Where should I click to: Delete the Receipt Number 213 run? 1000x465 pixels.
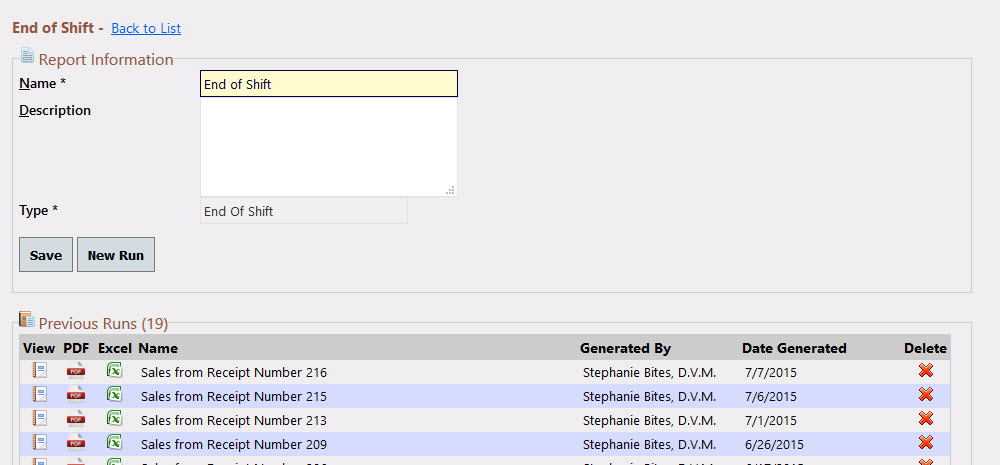(x=926, y=419)
